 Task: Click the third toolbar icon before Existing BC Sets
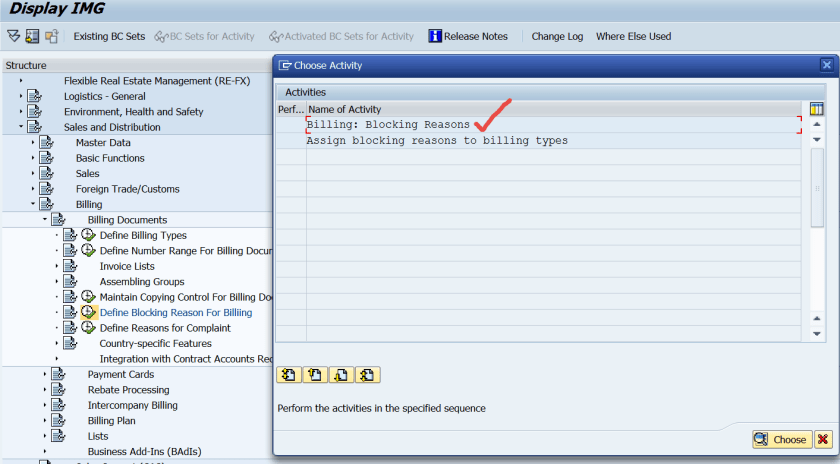[51, 36]
